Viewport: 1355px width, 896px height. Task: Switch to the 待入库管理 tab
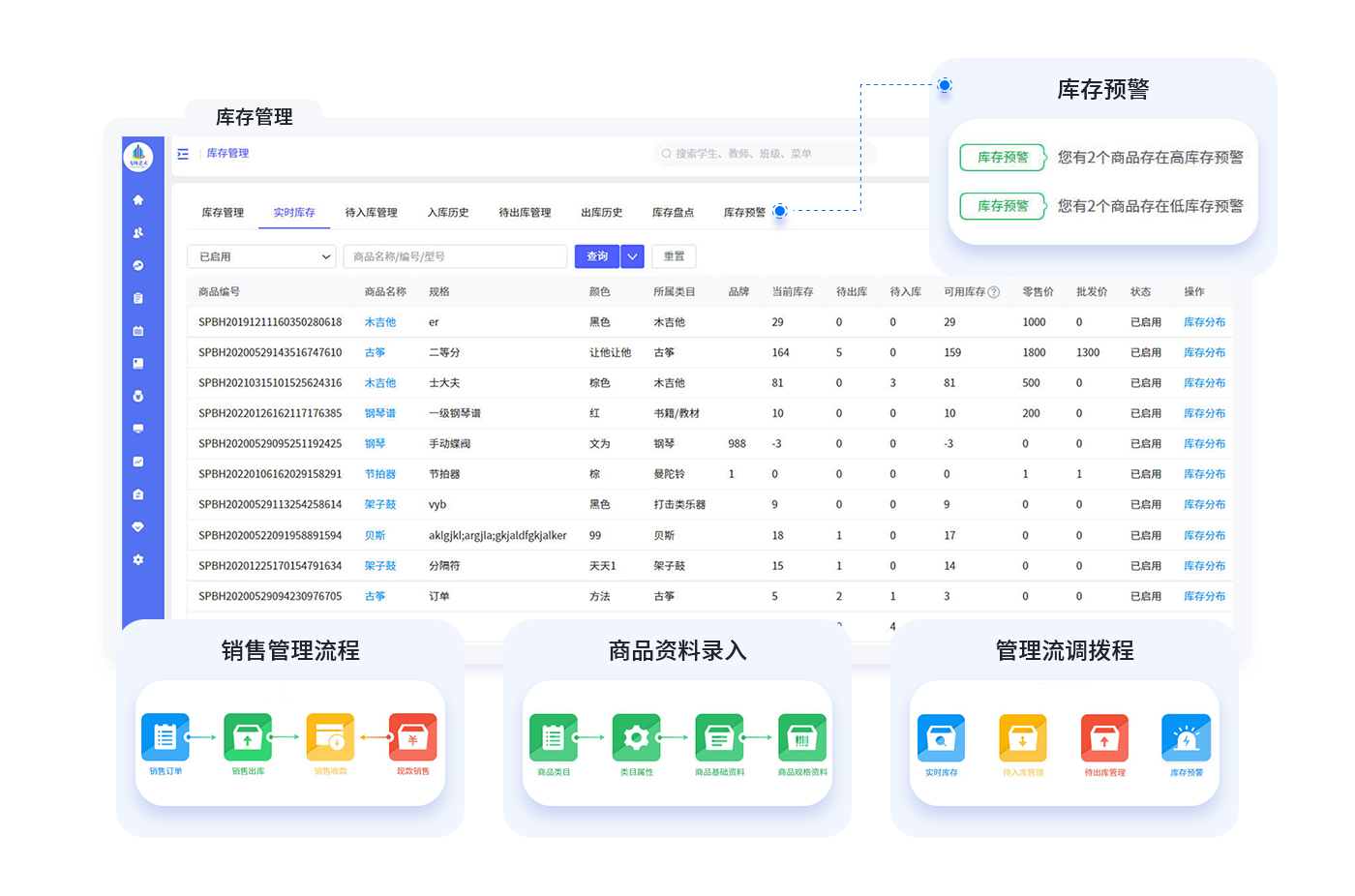pos(372,213)
